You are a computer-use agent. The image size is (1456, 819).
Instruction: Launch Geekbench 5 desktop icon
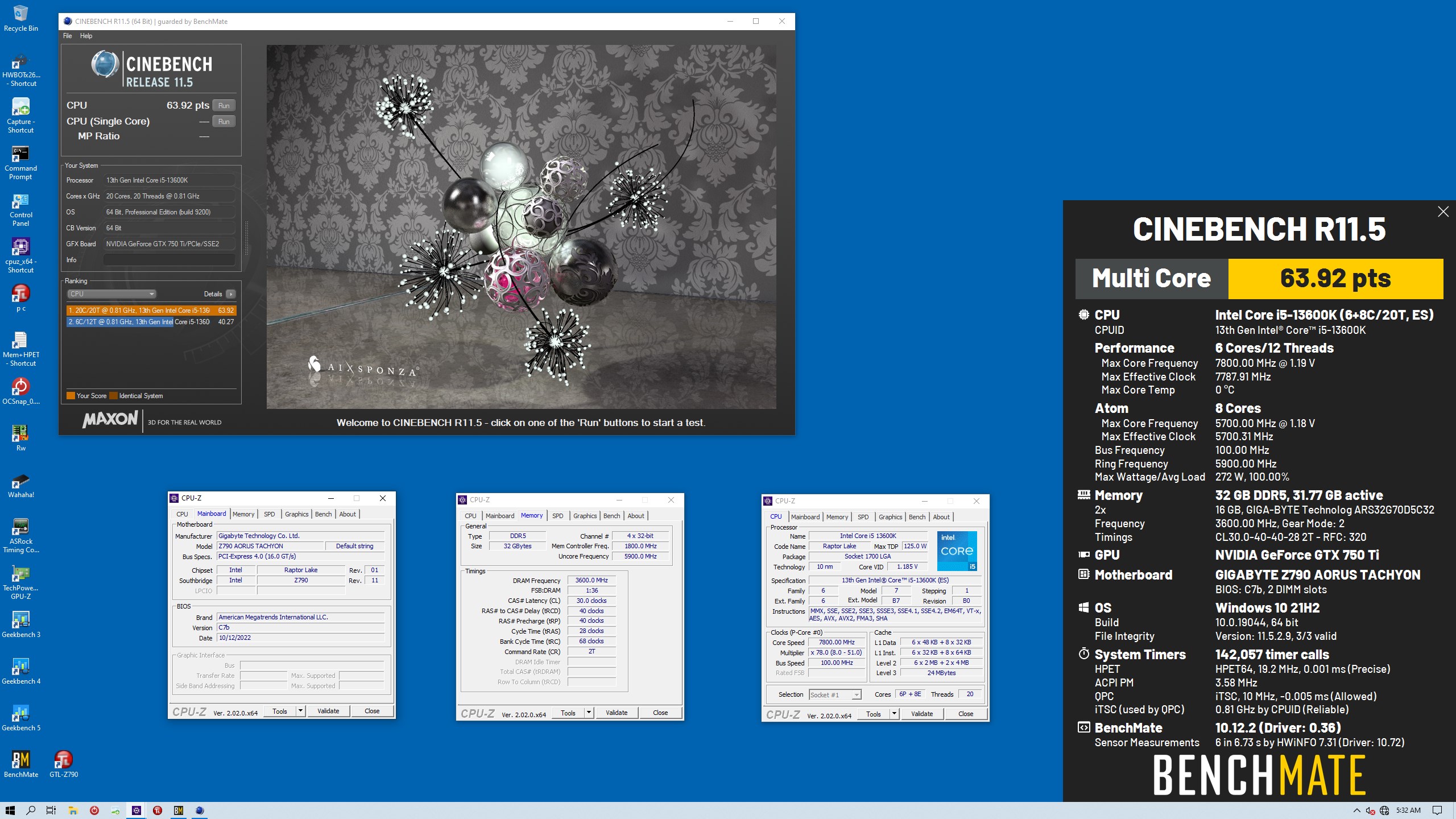click(x=21, y=718)
